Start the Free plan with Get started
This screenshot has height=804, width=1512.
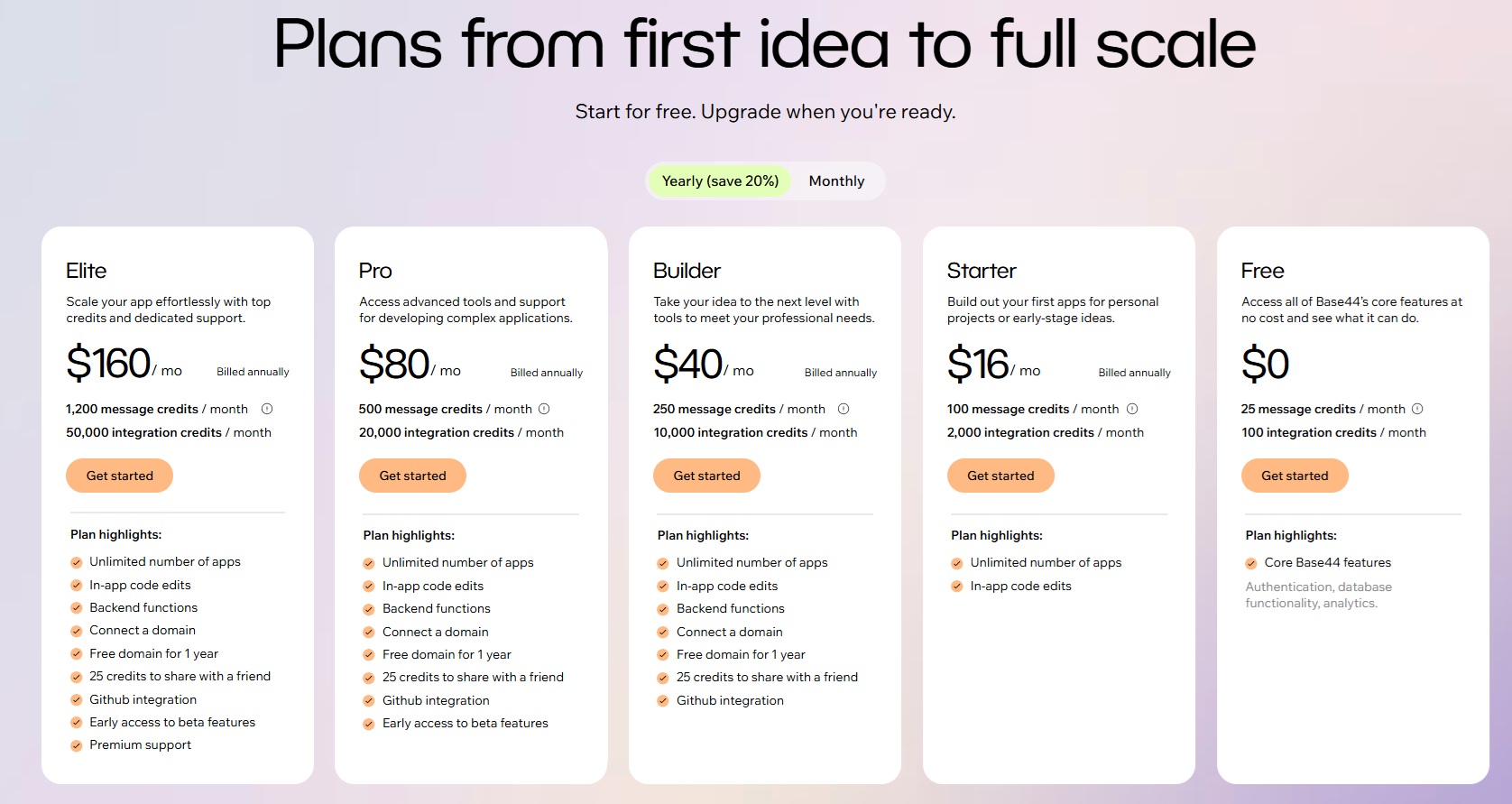(1295, 476)
